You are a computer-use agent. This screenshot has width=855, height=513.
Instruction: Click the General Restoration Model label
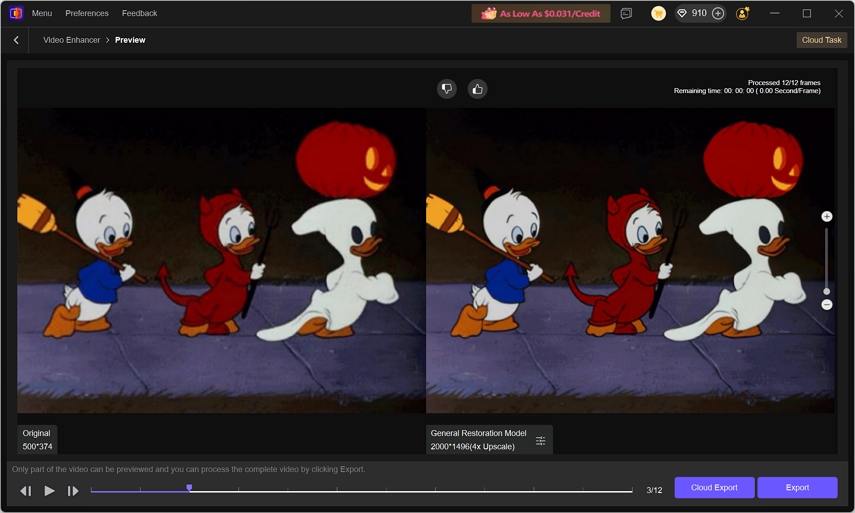pos(478,433)
